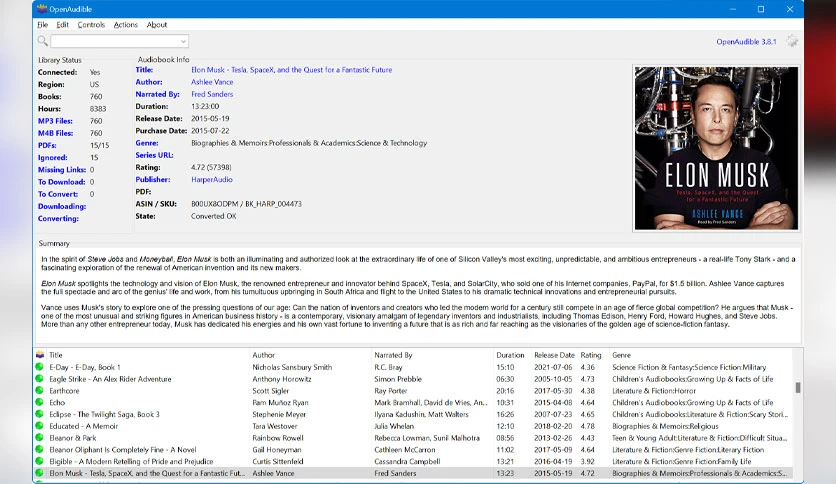Click the To Convert status label

58,195
